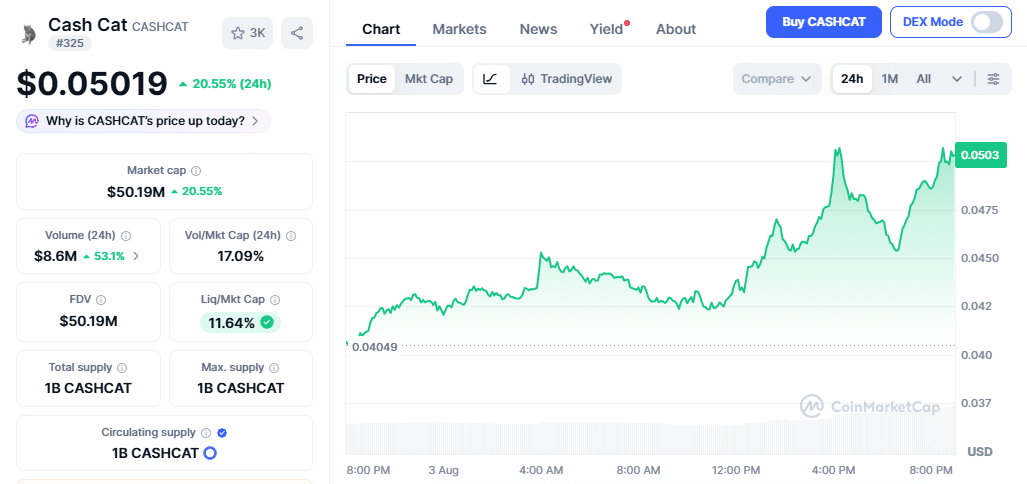The width and height of the screenshot is (1027, 484).
Task: Add Cash Cat to watchlist with star button
Action: pos(248,33)
